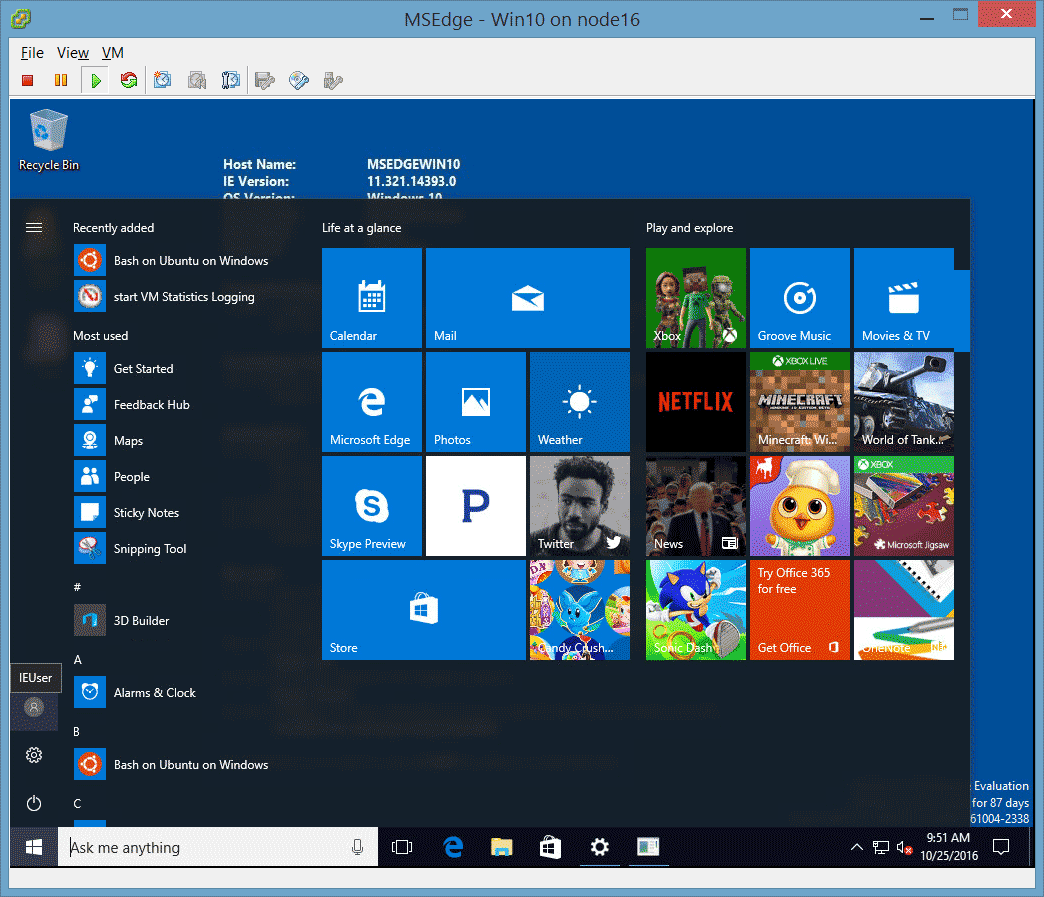Open the Microsoft Jigsaw tile
Image resolution: width=1044 pixels, height=897 pixels.
tap(903, 505)
